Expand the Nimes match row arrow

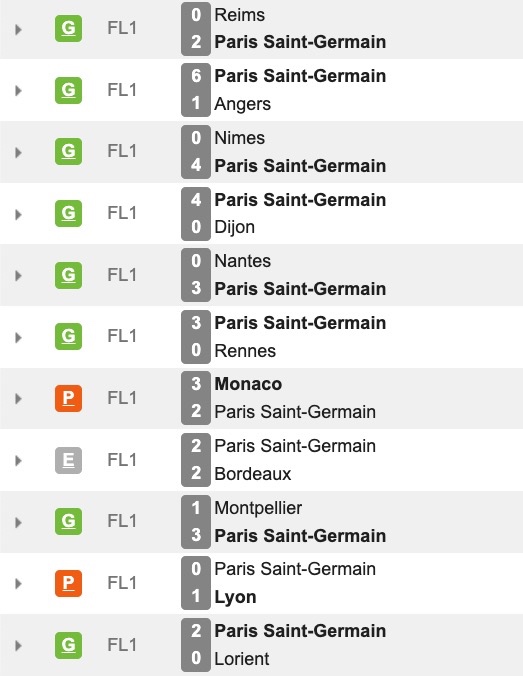tap(18, 153)
